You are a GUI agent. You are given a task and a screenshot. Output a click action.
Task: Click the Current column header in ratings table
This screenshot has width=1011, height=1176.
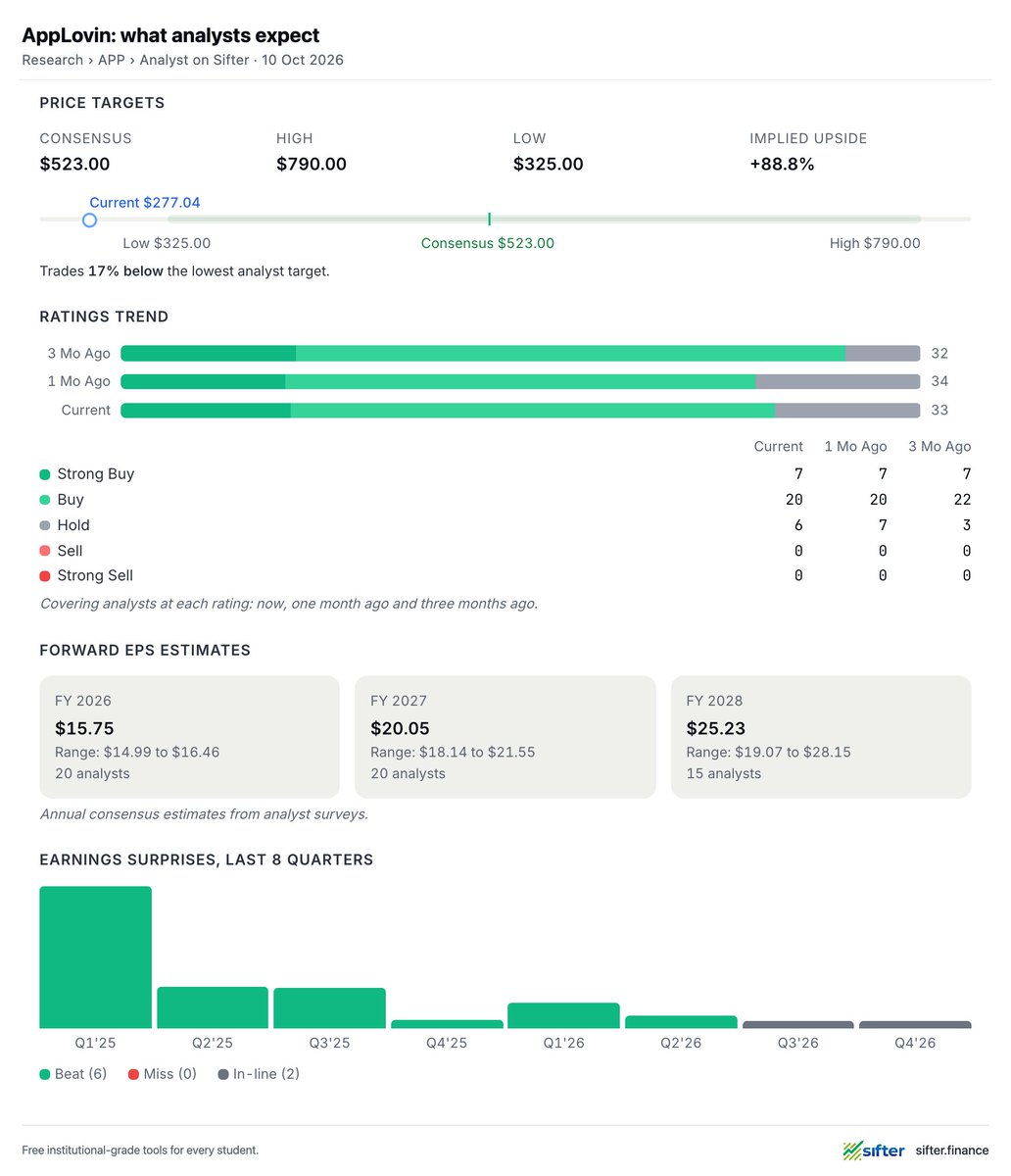(778, 446)
